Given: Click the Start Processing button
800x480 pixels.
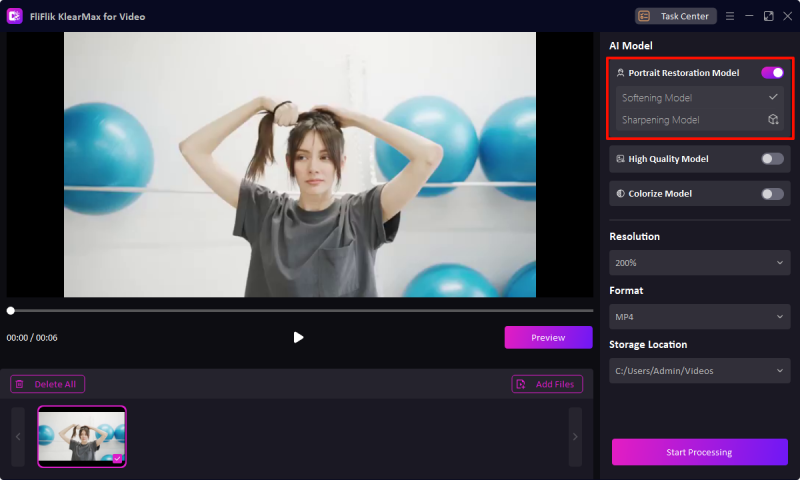Looking at the screenshot, I should coord(699,452).
